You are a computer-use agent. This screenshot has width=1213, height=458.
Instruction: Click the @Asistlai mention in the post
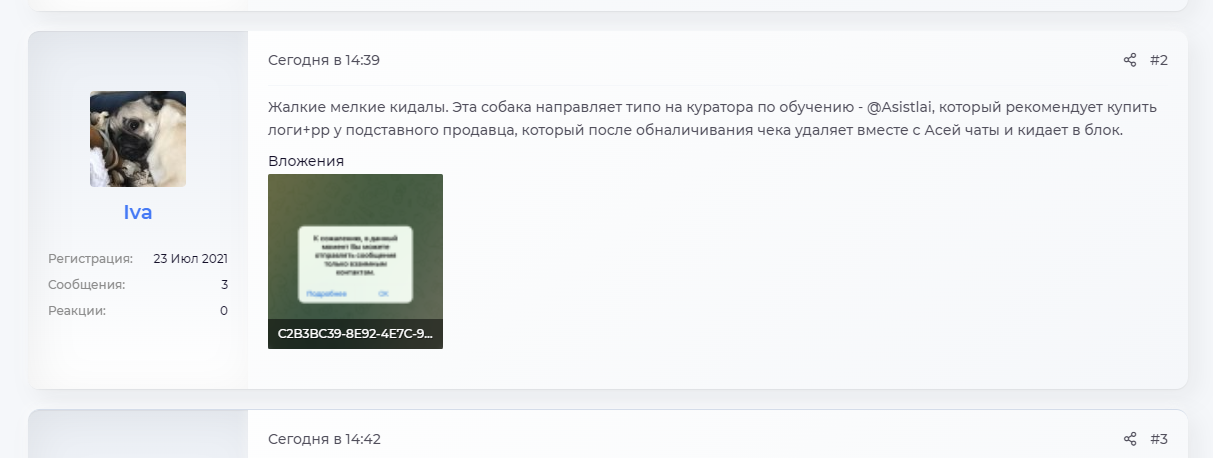900,107
